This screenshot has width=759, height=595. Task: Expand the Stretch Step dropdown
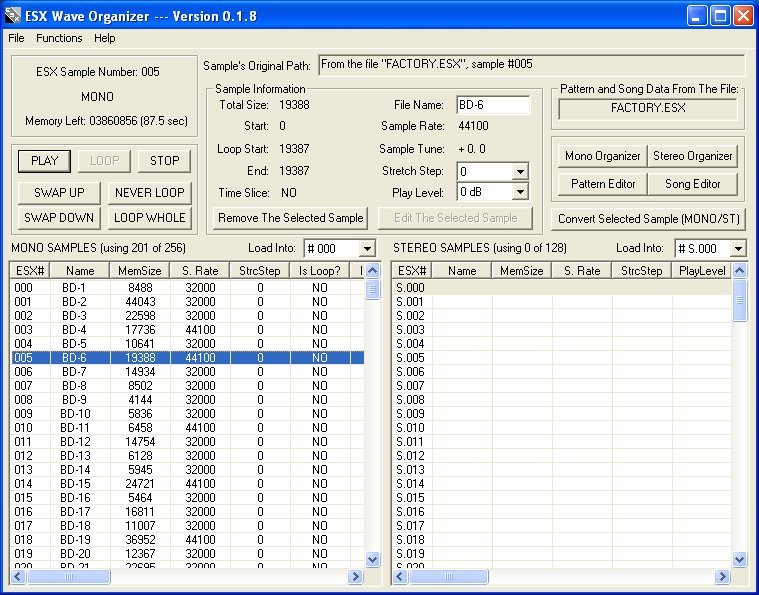pyautogui.click(x=520, y=171)
